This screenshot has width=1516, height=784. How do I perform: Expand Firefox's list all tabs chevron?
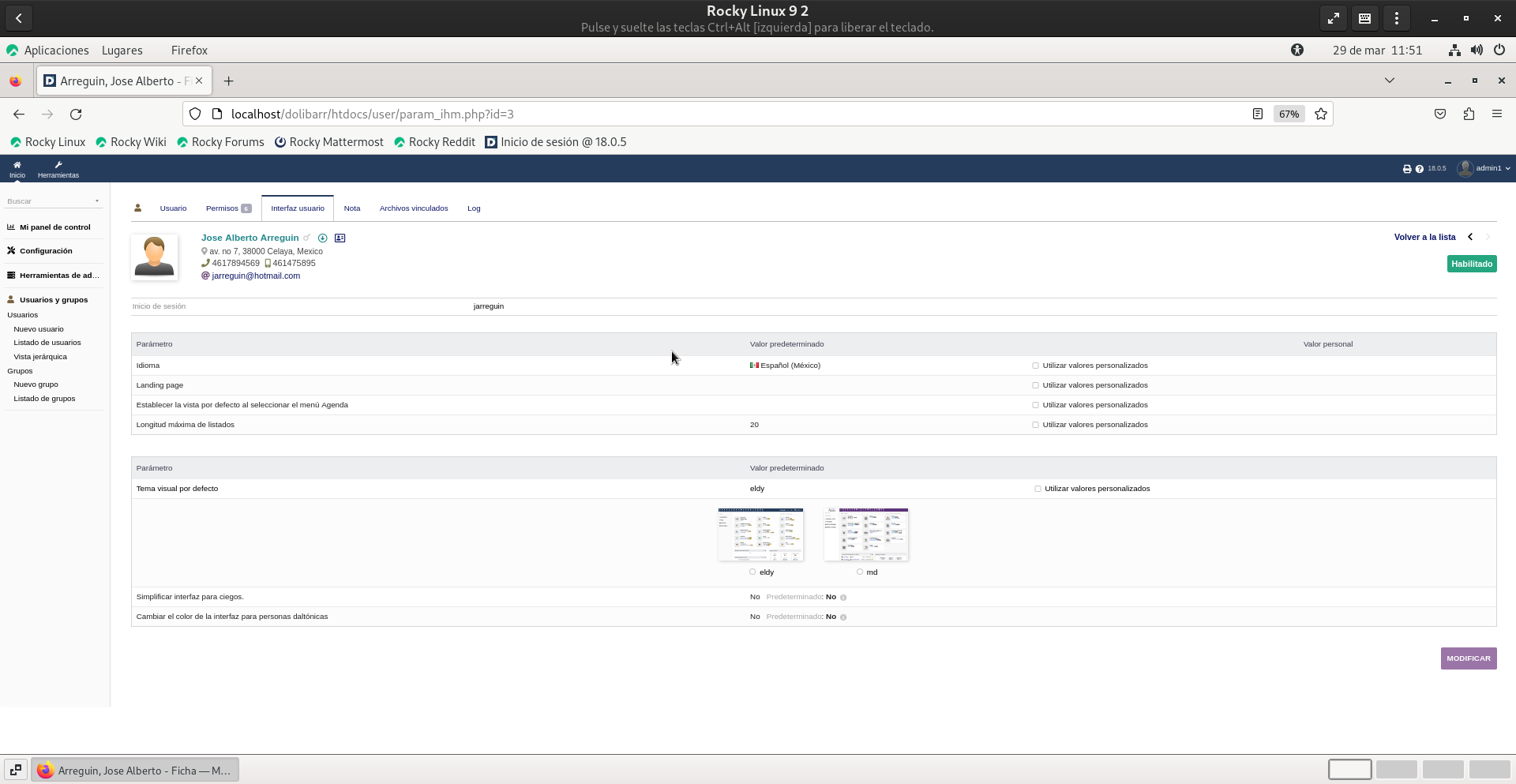click(1389, 81)
